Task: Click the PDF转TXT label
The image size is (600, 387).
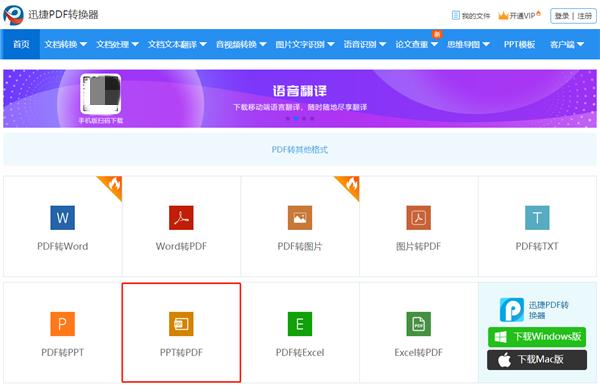Action: [x=537, y=246]
